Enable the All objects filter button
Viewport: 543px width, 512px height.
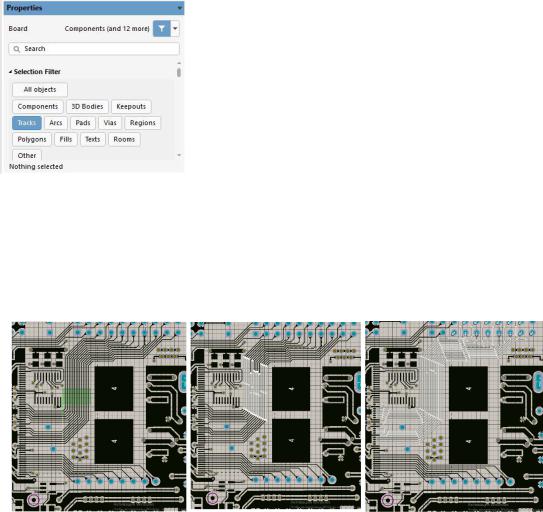pyautogui.click(x=40, y=90)
